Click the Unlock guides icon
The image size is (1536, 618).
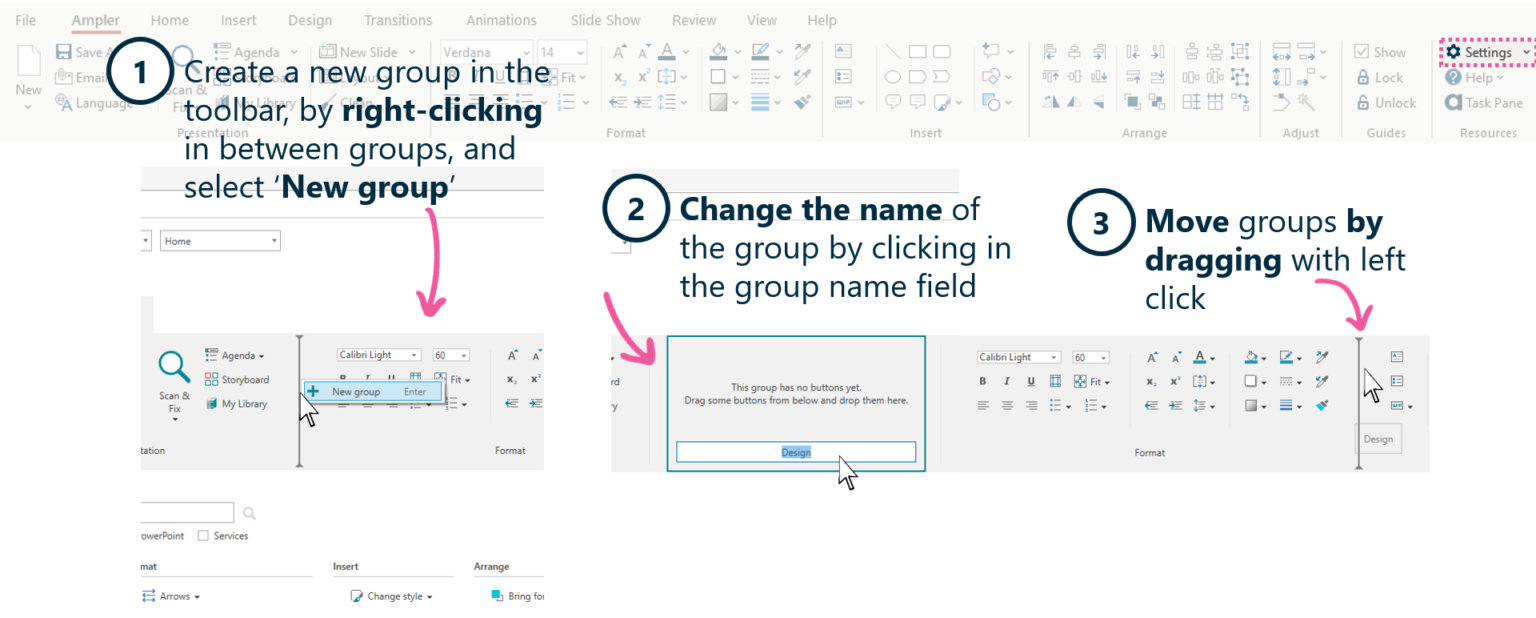[x=1384, y=102]
